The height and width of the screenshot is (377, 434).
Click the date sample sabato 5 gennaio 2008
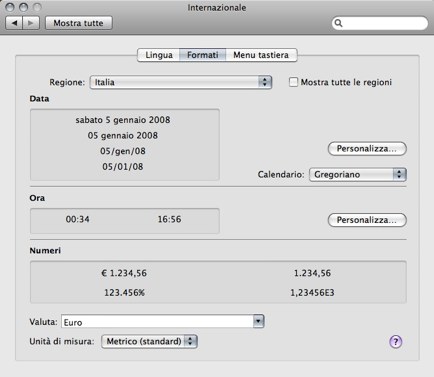click(x=123, y=120)
